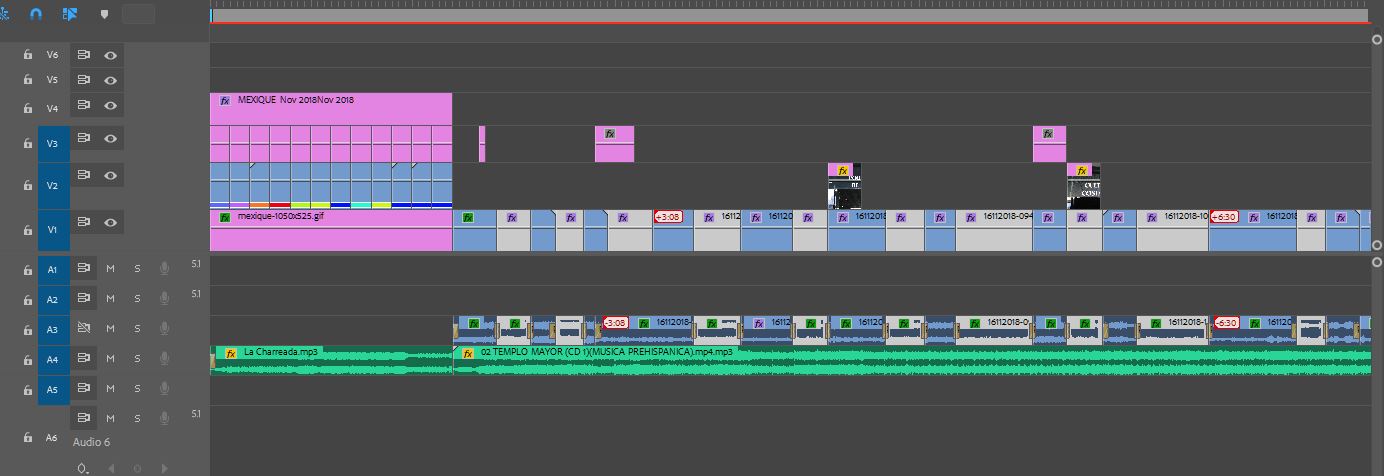The image size is (1384, 476).
Task: Click the work area bar above timeline
Action: pyautogui.click(x=790, y=15)
